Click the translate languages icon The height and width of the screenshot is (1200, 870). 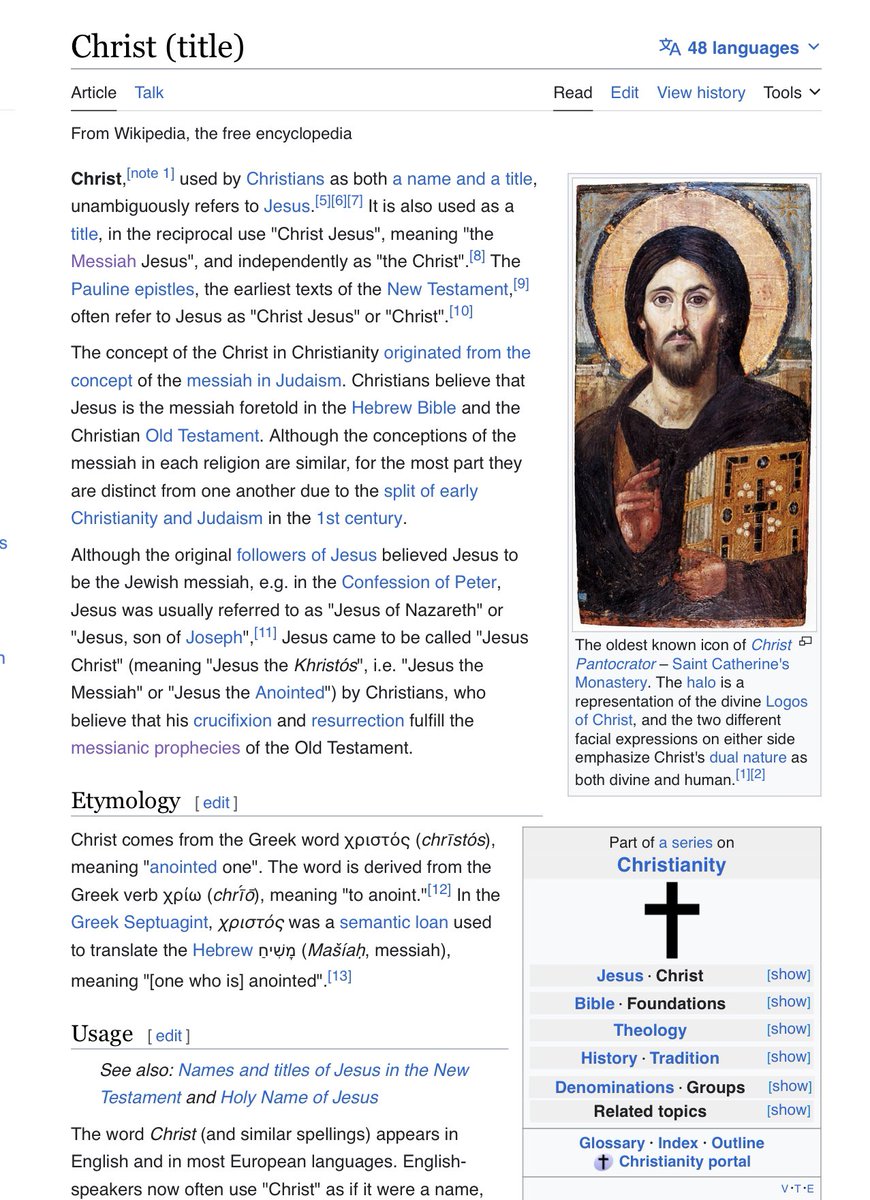pyautogui.click(x=669, y=47)
